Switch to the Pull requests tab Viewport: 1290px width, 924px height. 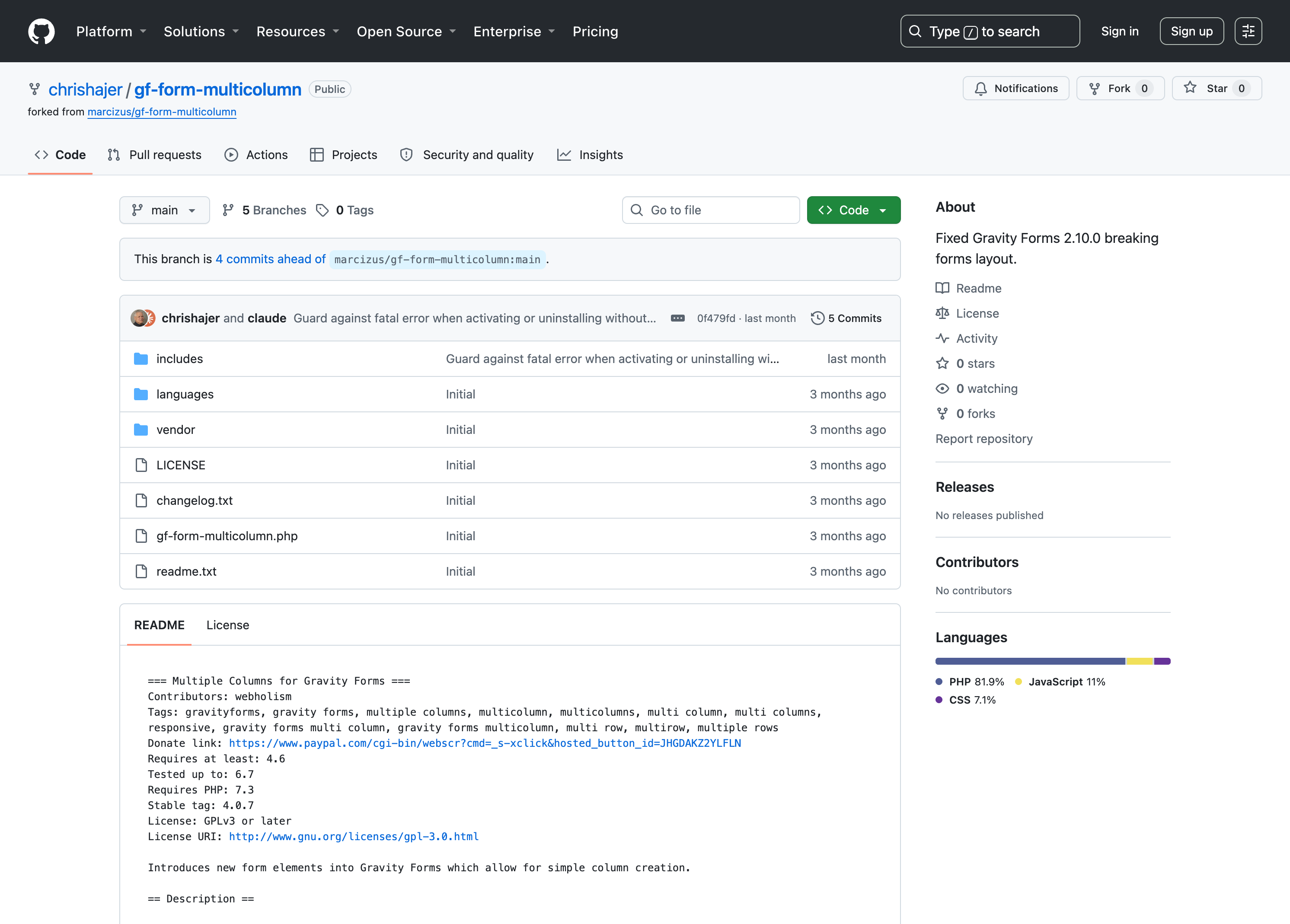point(154,155)
